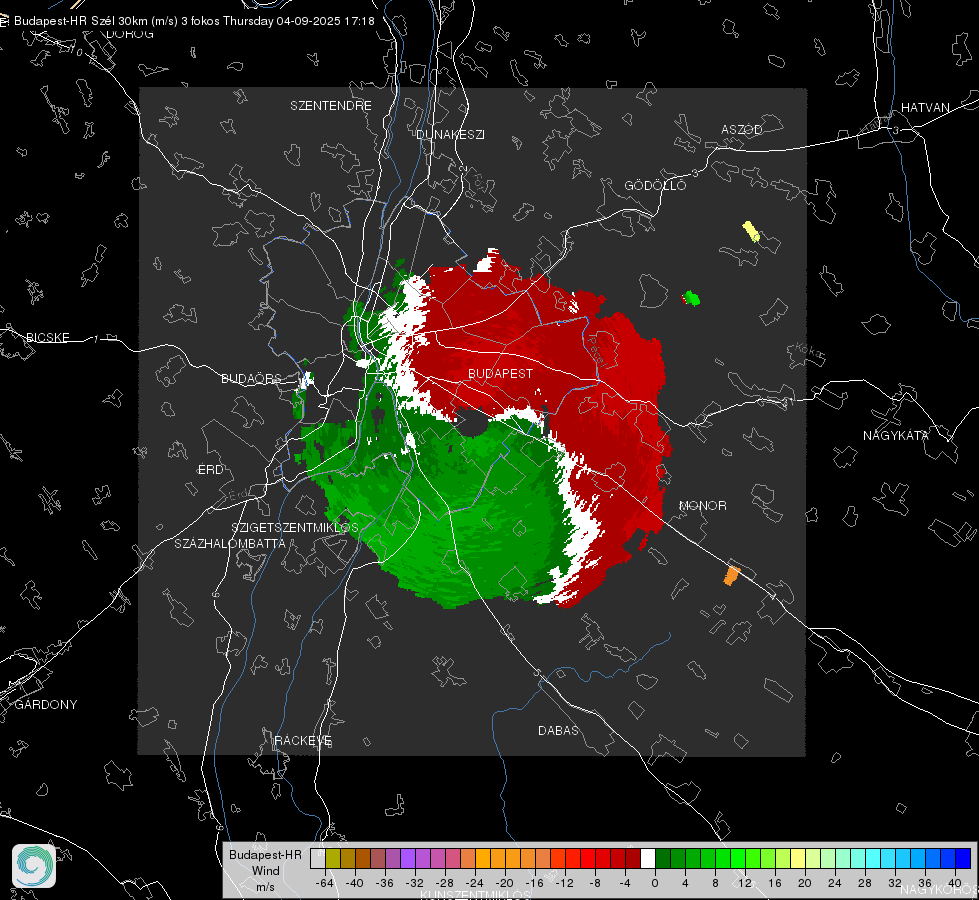Click the BICSKE label

pyautogui.click(x=47, y=337)
